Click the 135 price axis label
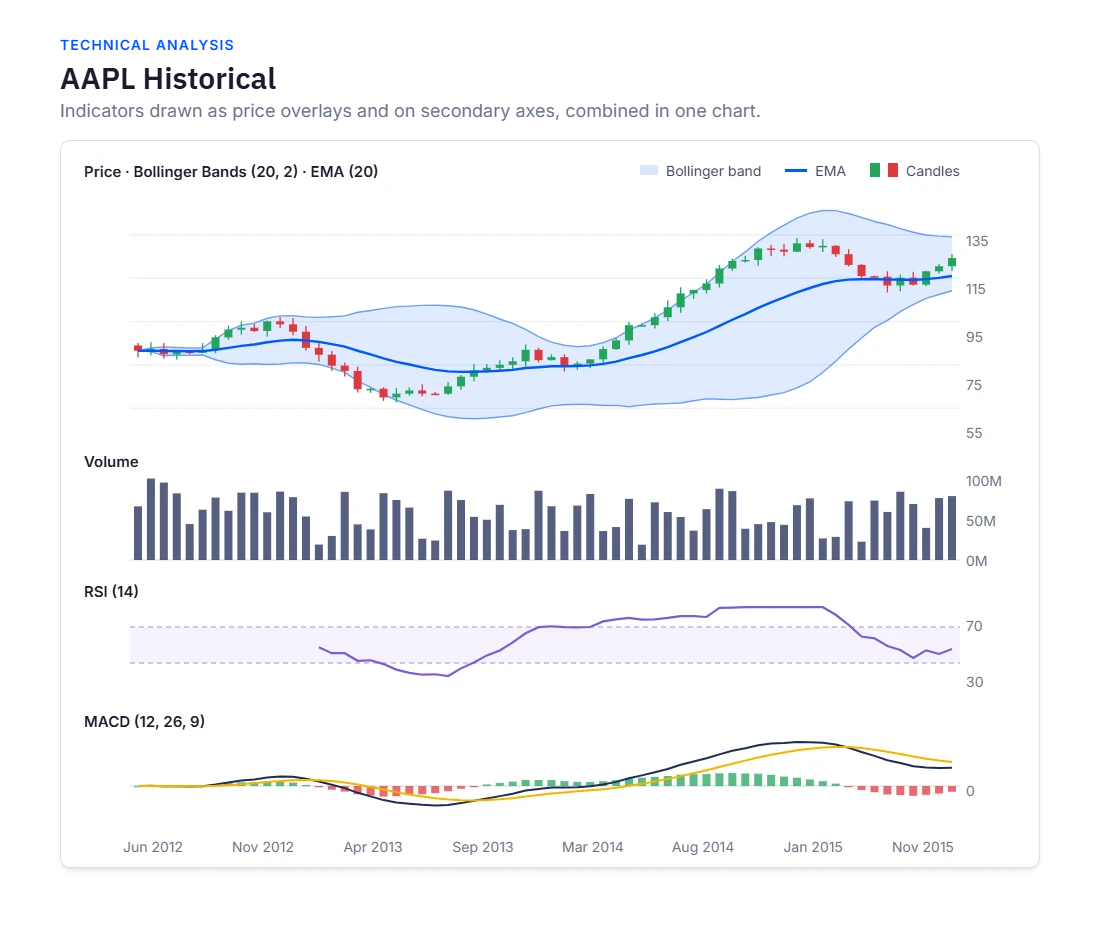 pos(977,241)
